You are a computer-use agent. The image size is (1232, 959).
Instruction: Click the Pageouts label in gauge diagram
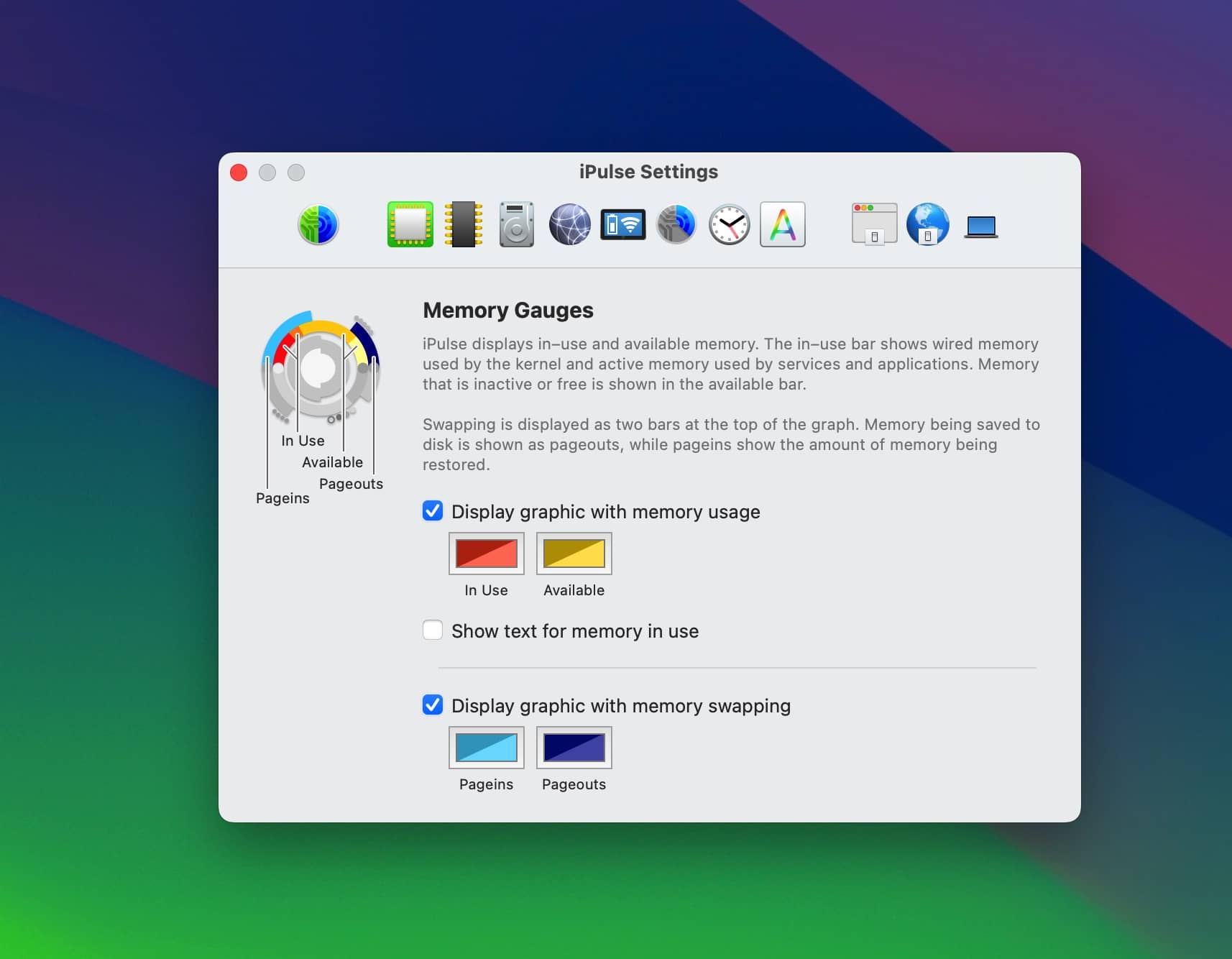coord(351,484)
